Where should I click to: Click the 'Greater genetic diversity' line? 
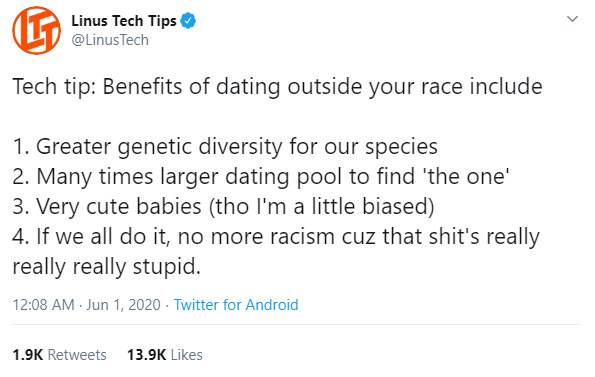225,147
